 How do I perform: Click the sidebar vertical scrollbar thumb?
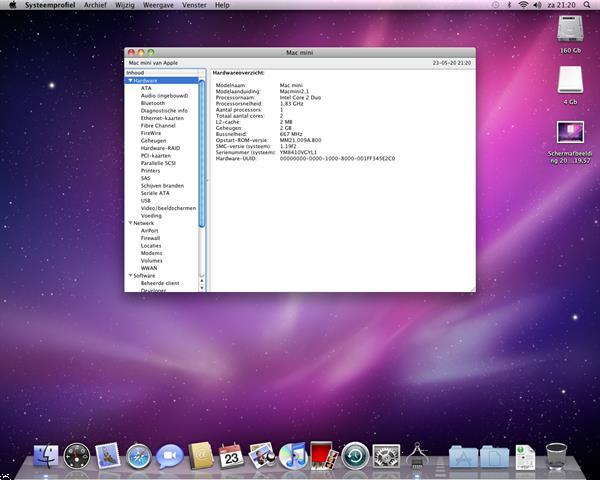[x=202, y=153]
